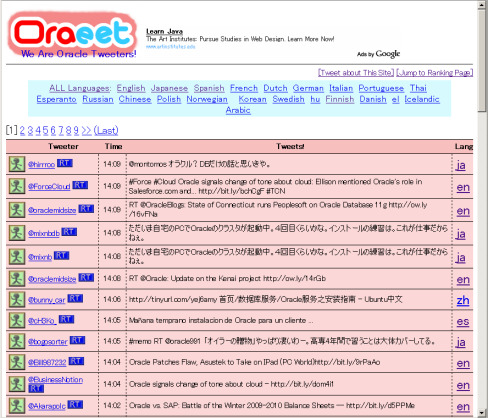Screen dimensions: 488x418
Task: Filter tweets by Japanese
Action: pyautogui.click(x=169, y=88)
